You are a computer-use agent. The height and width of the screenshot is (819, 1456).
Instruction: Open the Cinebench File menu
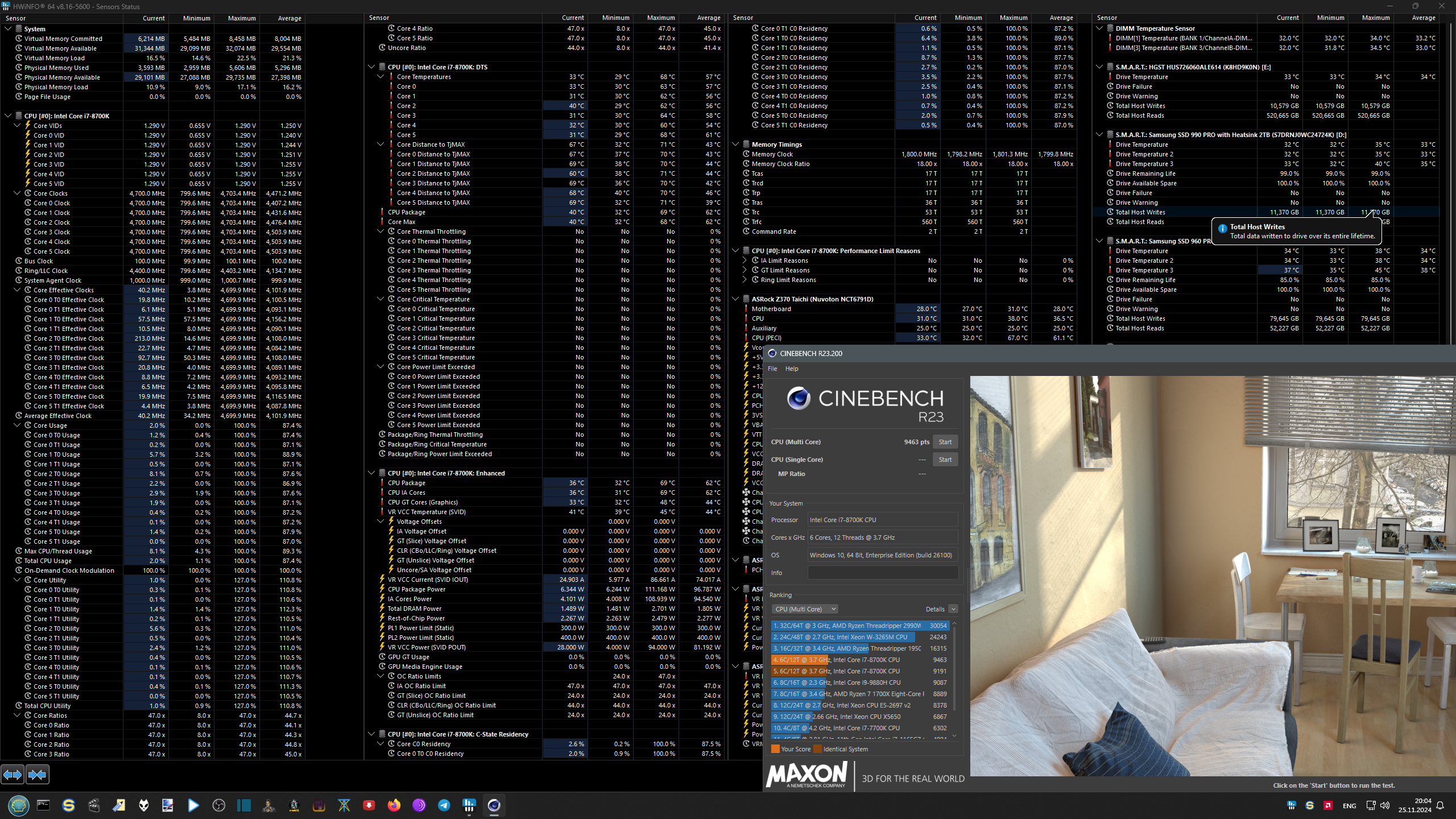click(x=772, y=369)
